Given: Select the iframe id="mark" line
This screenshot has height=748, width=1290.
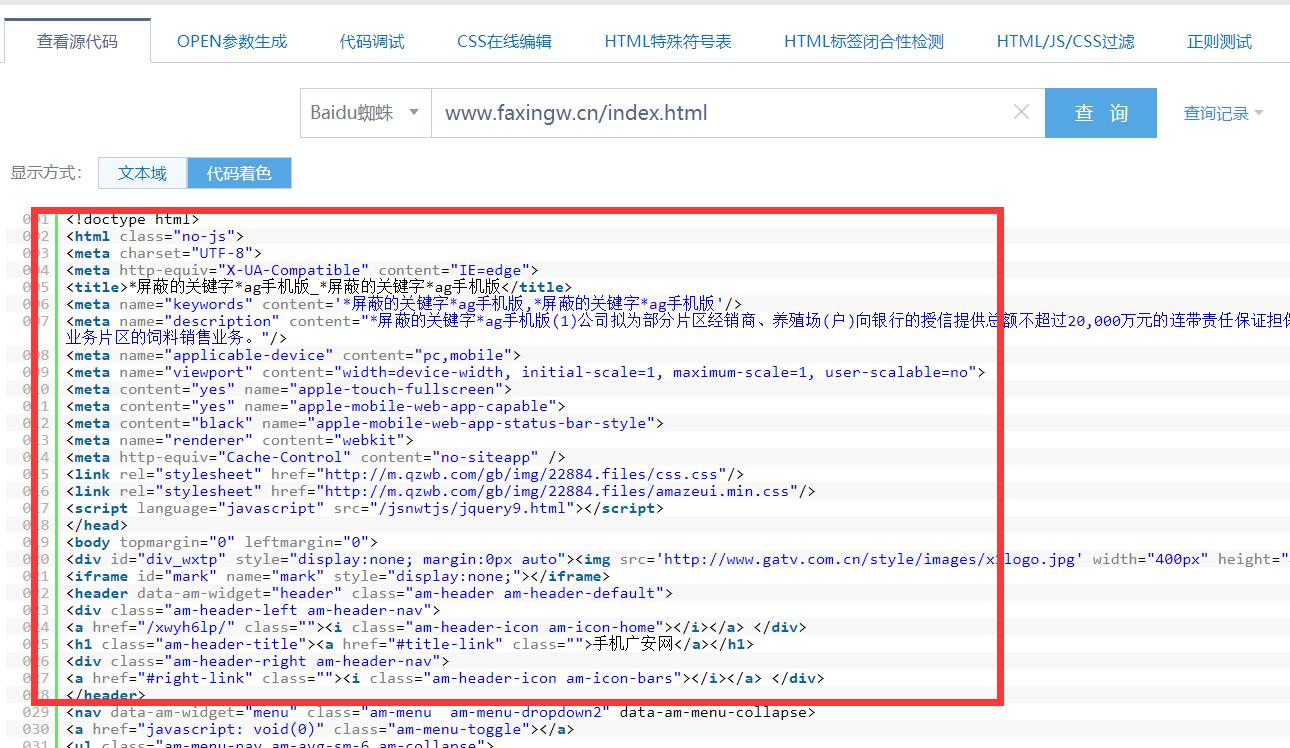Looking at the screenshot, I should coord(338,576).
